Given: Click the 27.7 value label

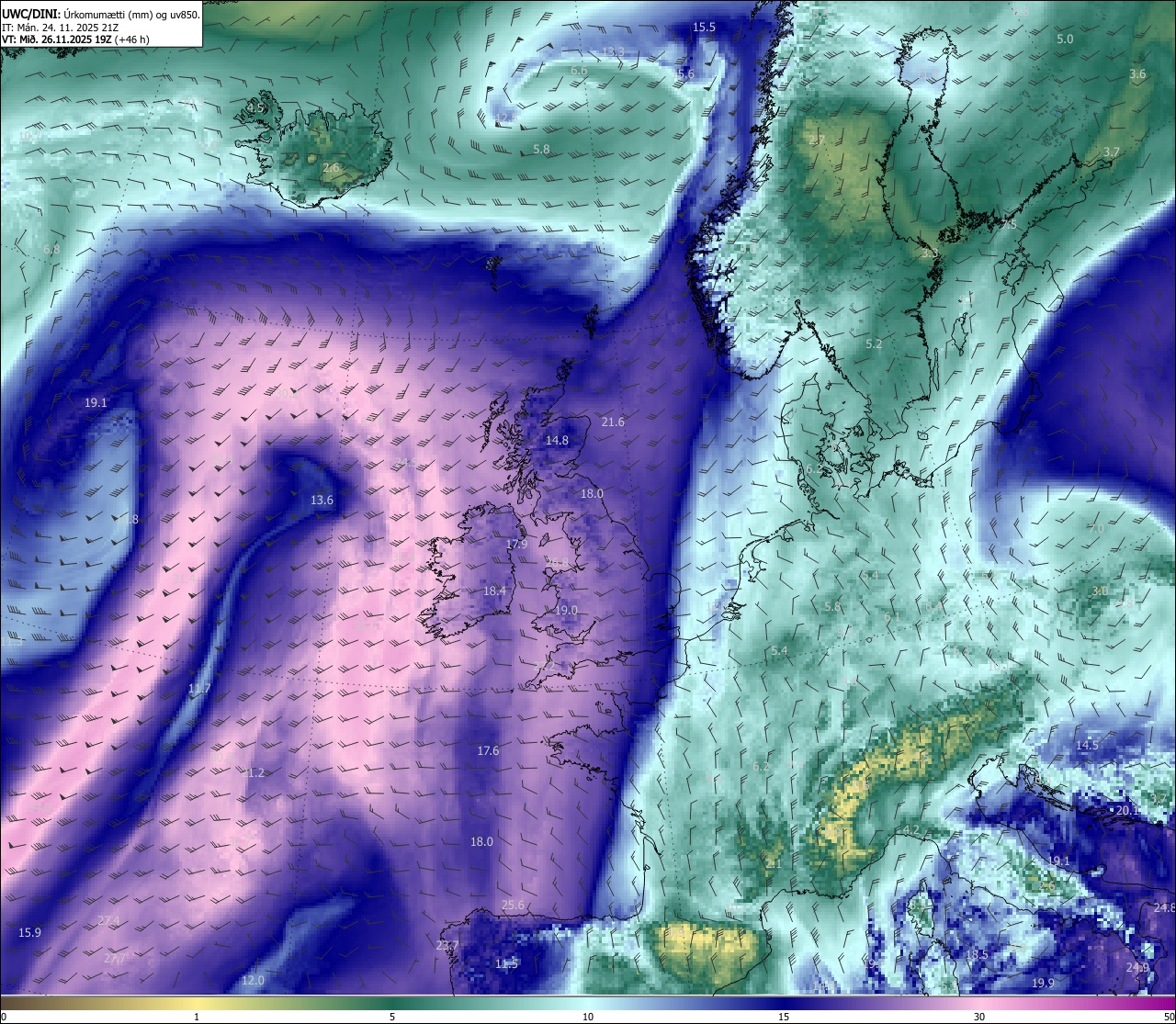Looking at the screenshot, I should 115,959.
